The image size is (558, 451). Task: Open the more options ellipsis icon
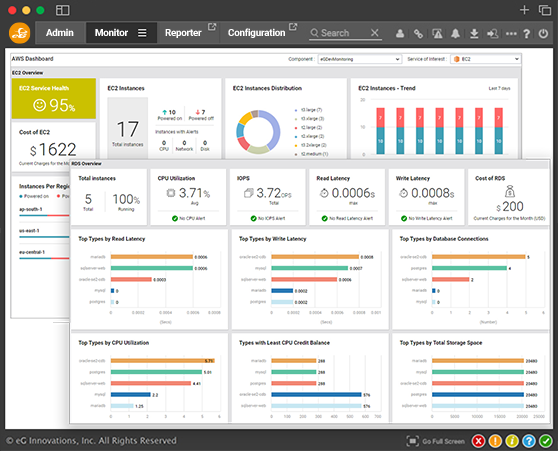tap(511, 33)
